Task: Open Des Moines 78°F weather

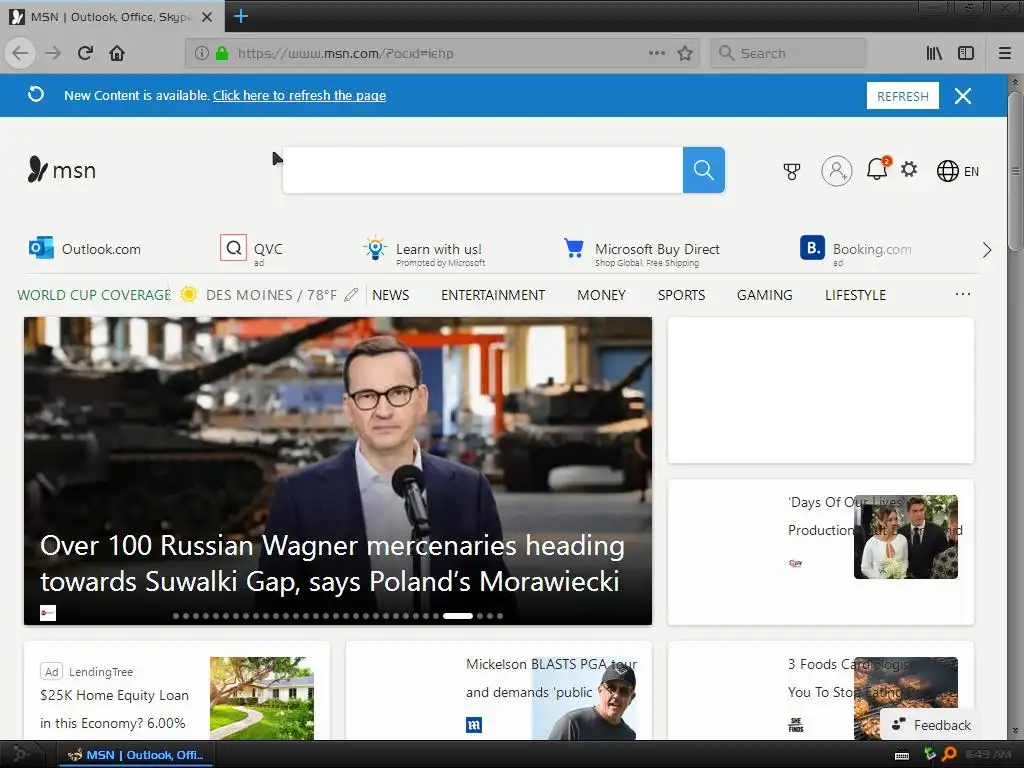Action: (259, 295)
